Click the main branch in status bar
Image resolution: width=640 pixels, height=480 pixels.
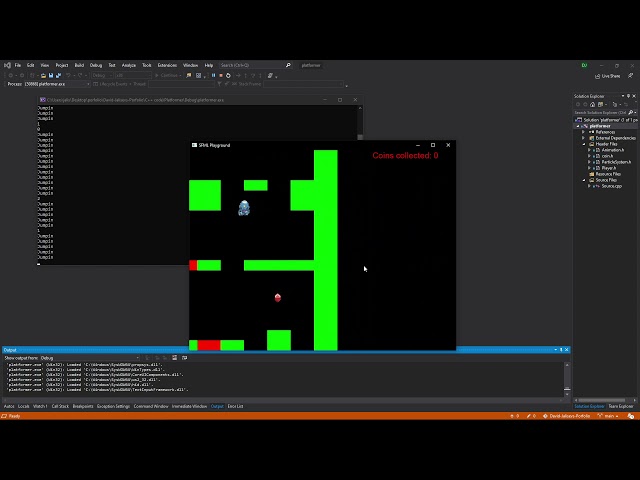point(608,416)
